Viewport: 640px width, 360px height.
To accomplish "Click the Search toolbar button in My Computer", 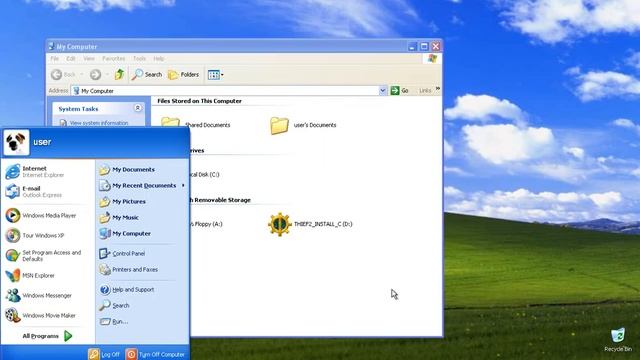I will click(147, 74).
